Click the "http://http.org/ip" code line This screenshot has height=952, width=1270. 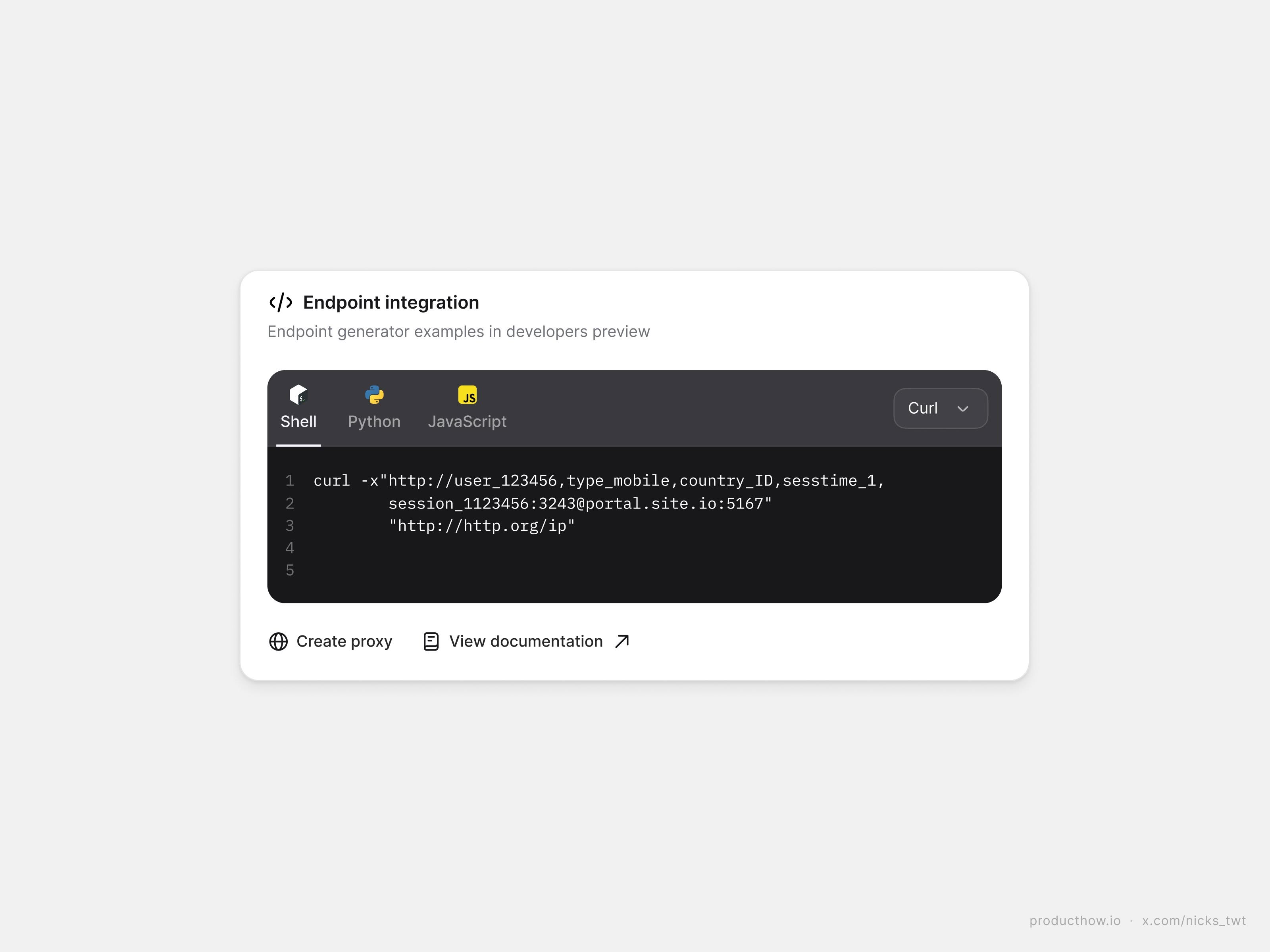[x=482, y=526]
